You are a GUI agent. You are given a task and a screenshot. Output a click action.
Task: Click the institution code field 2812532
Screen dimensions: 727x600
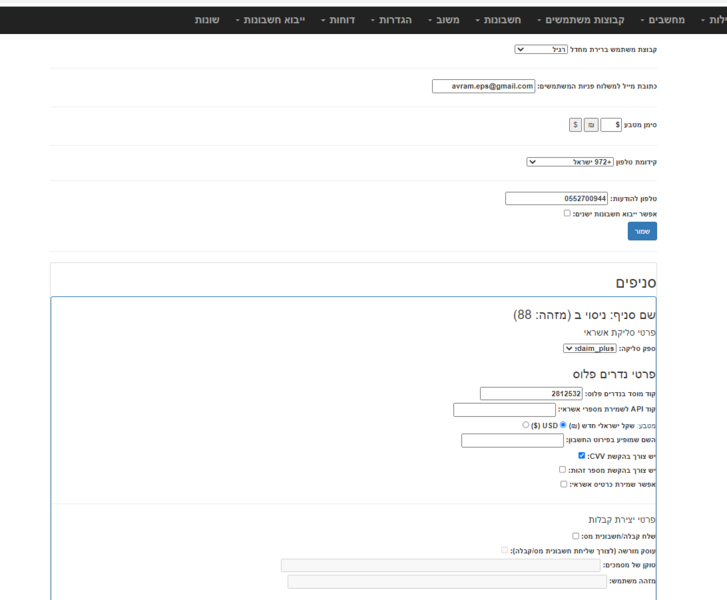tap(531, 394)
